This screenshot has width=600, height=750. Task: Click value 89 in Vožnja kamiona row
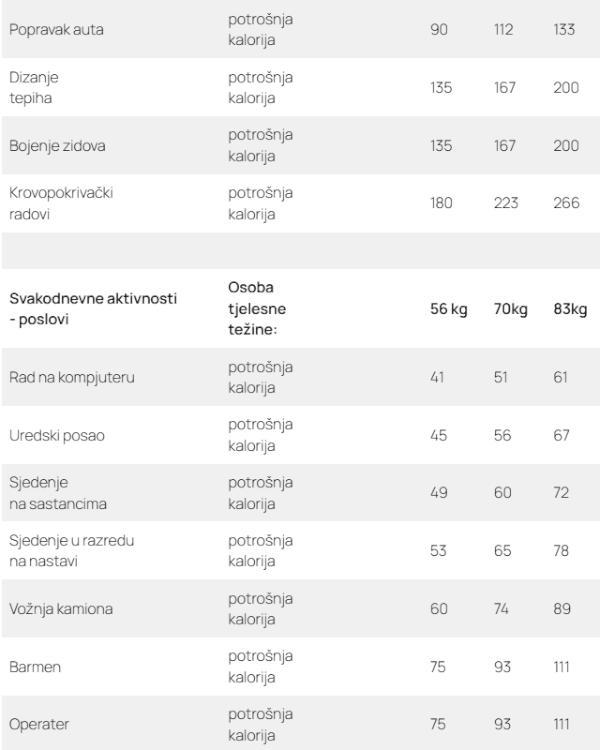563,610
